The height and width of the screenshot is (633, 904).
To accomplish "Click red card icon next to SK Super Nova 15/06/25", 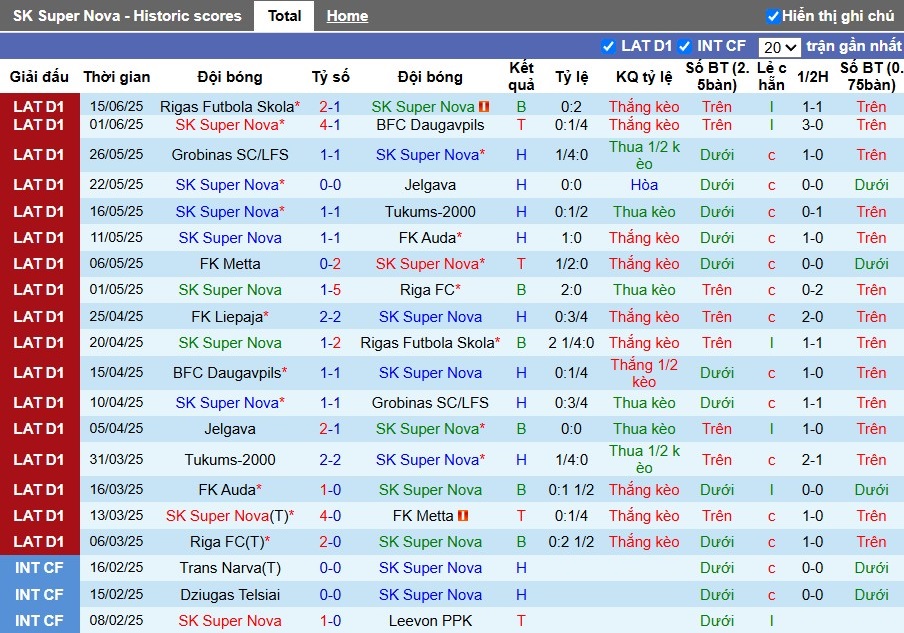I will coord(484,107).
